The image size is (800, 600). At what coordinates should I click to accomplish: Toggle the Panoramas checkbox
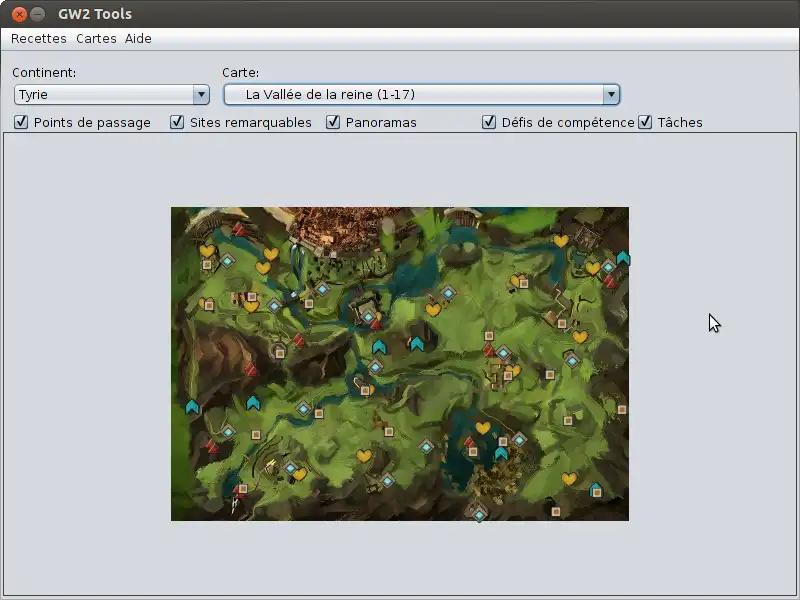(x=333, y=122)
